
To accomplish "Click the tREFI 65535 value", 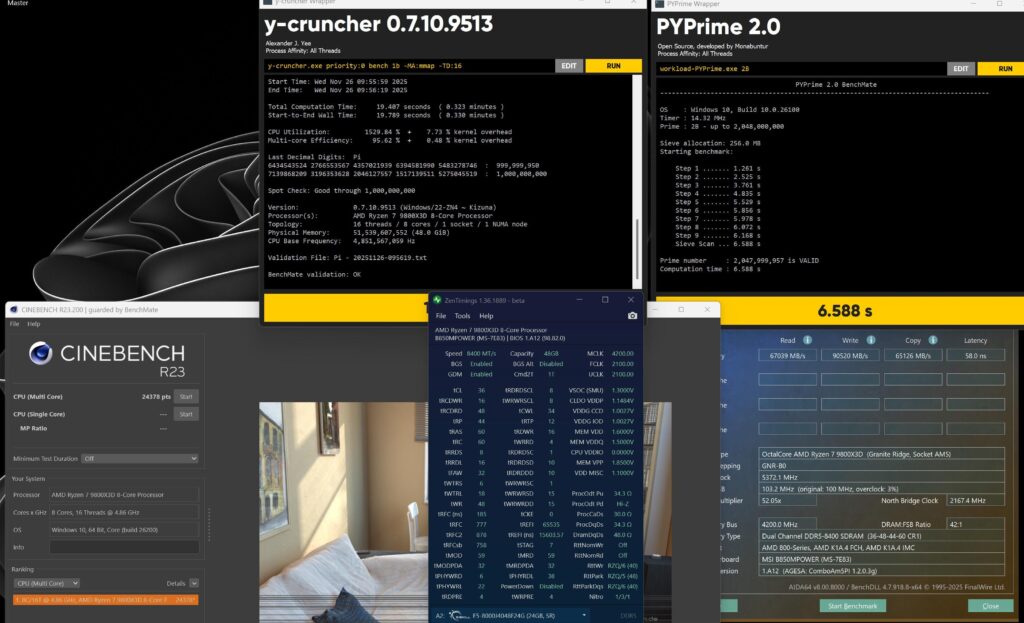I will tap(552, 524).
